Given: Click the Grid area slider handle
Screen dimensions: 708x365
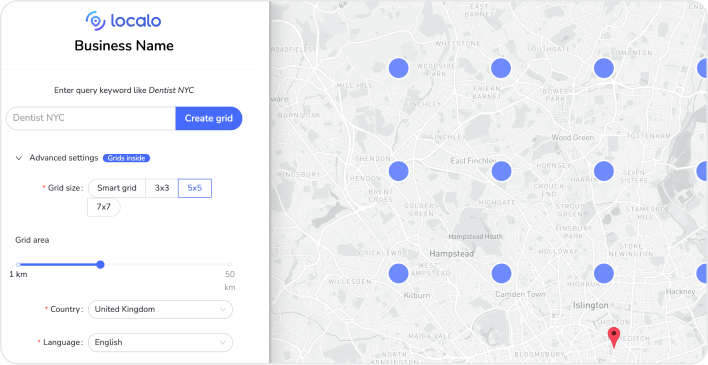Looking at the screenshot, I should coord(101,265).
